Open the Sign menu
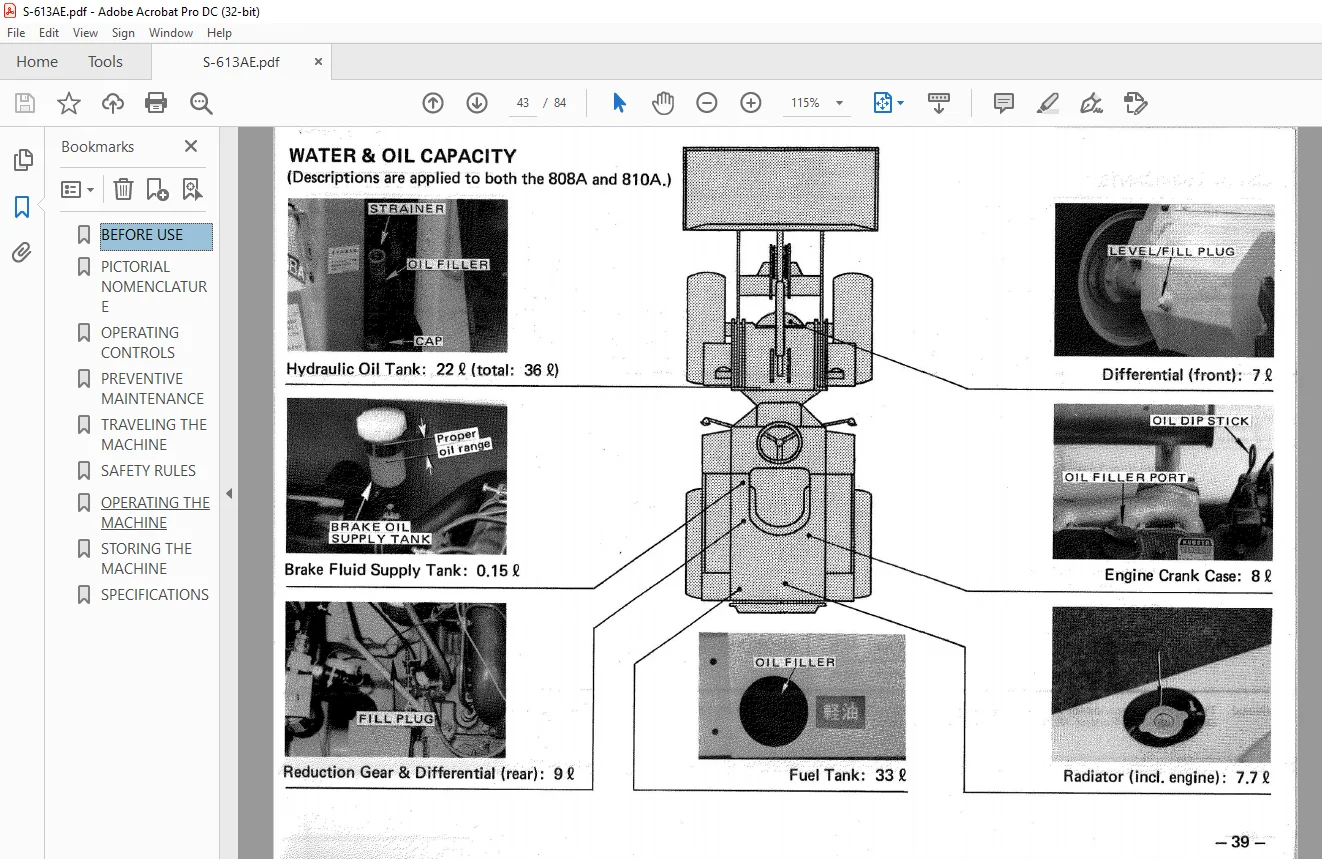1322x859 pixels. point(123,33)
